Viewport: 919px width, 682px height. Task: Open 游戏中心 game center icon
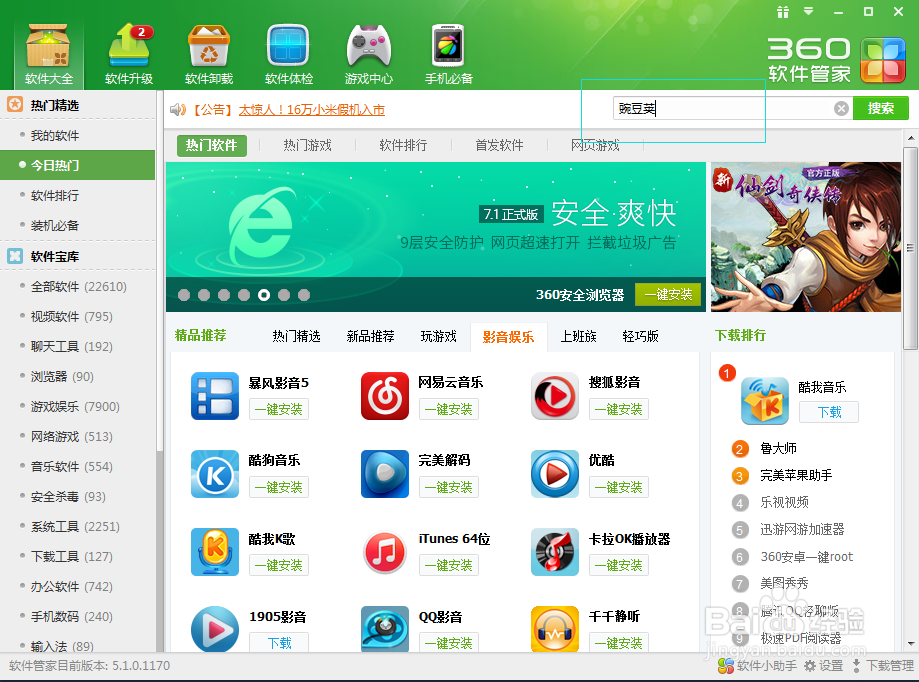pos(369,54)
